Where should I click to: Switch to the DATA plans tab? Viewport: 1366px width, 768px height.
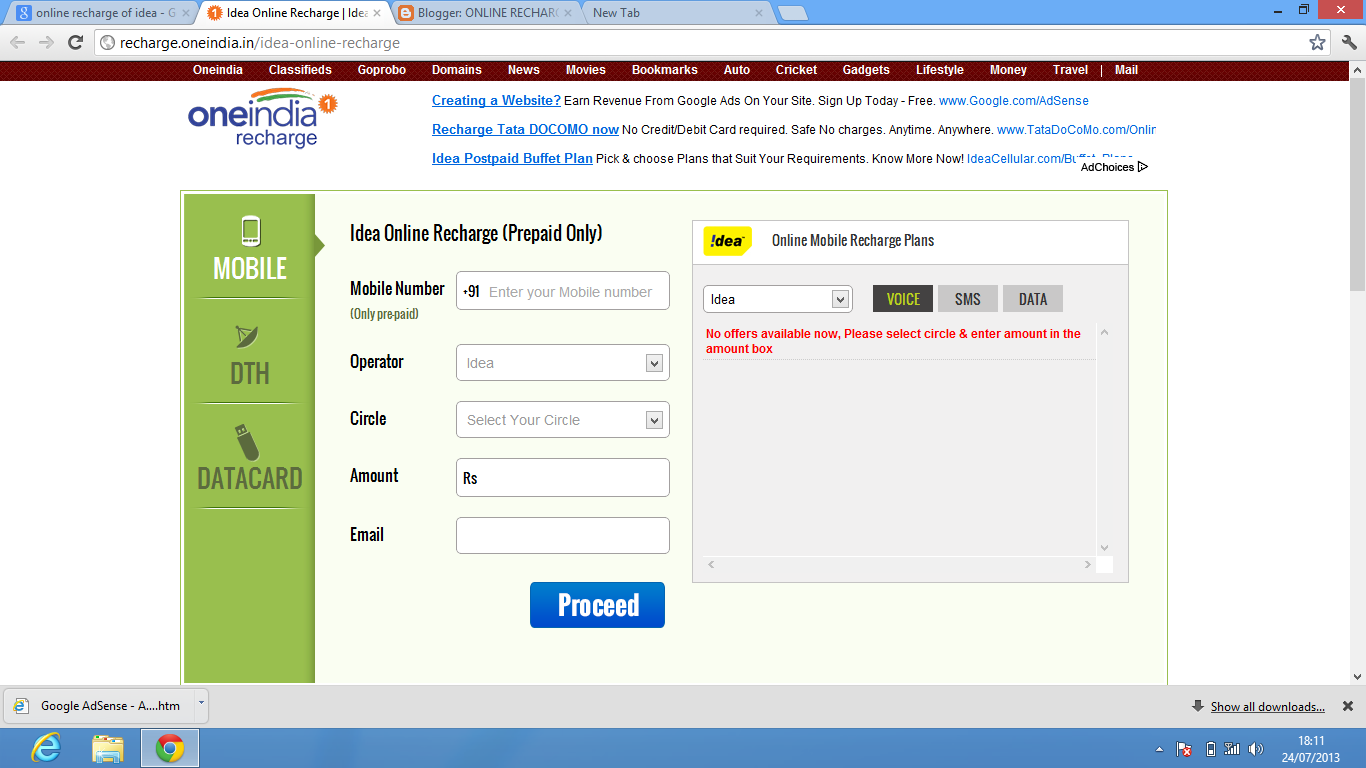pos(1033,299)
